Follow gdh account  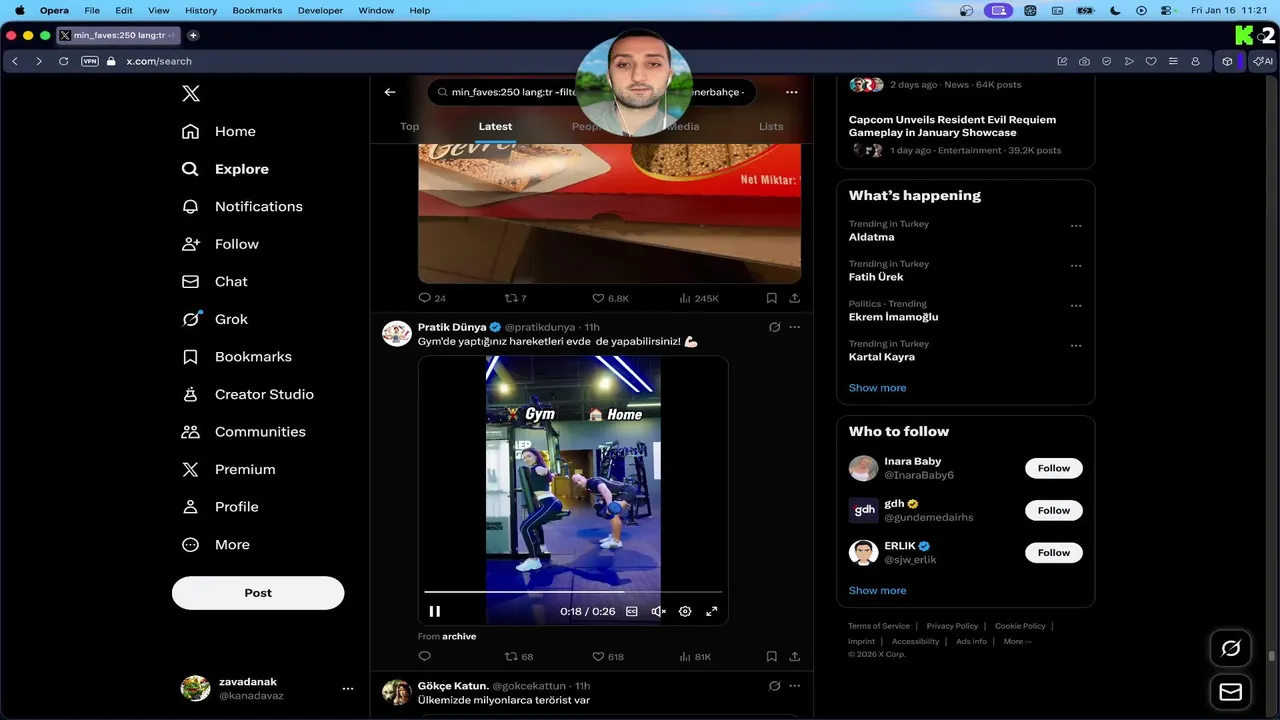1054,510
